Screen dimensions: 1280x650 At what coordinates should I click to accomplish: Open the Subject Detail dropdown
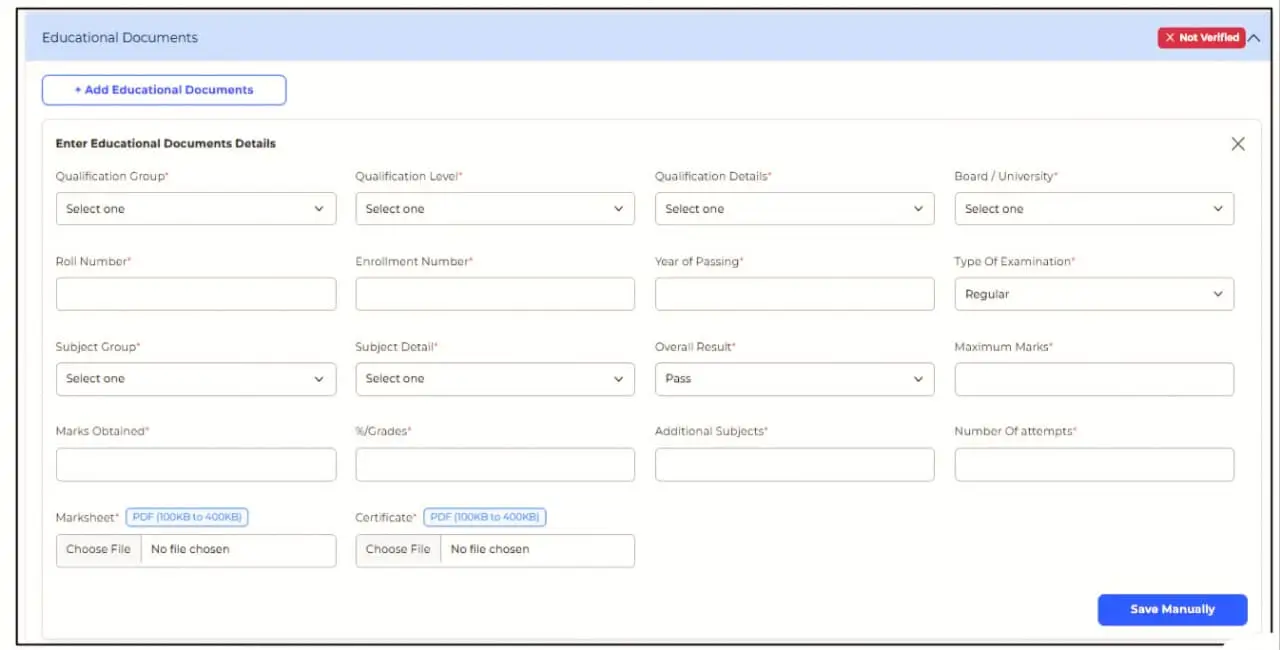[494, 378]
